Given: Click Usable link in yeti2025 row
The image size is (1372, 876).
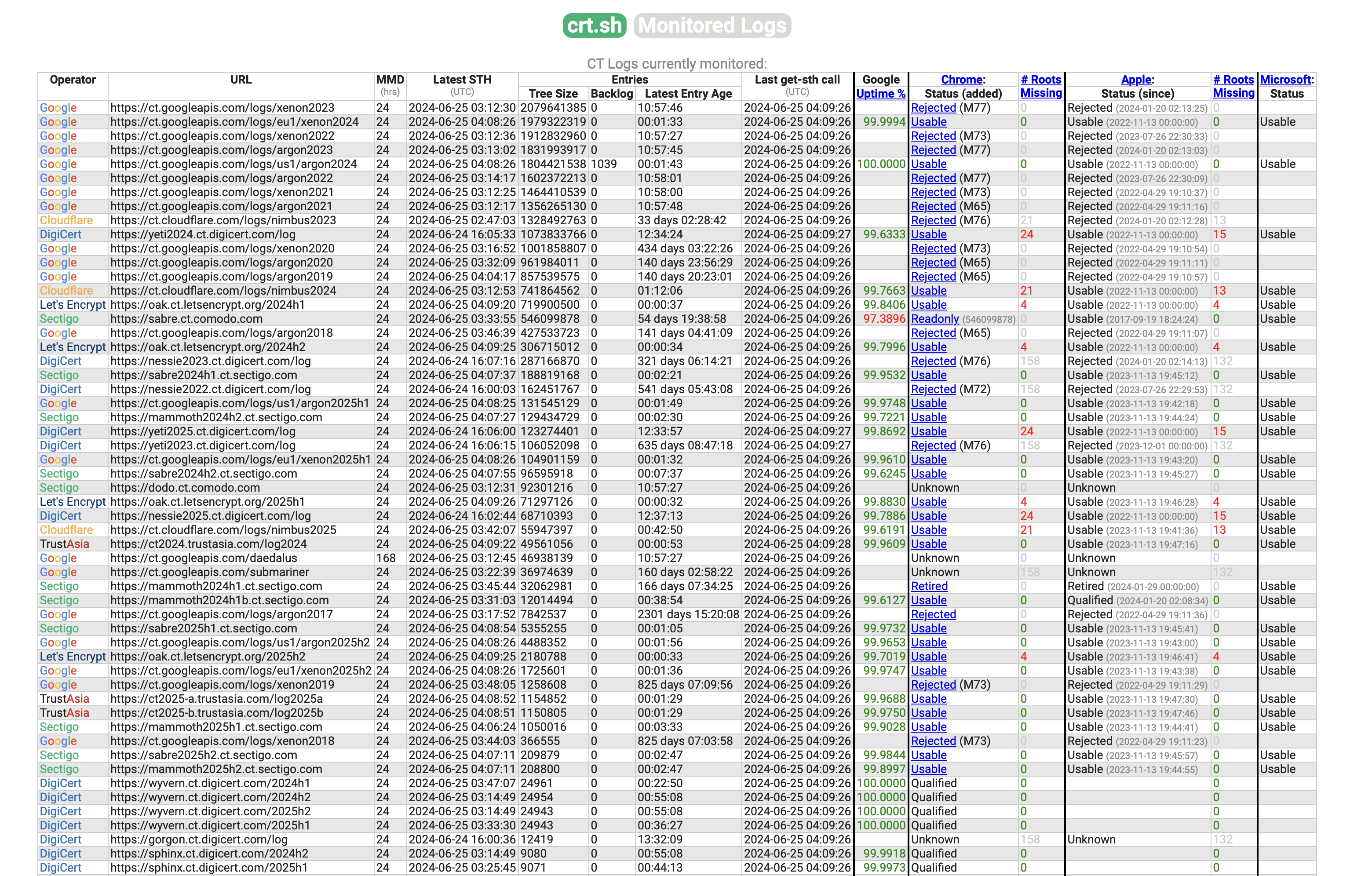Looking at the screenshot, I should click(929, 431).
